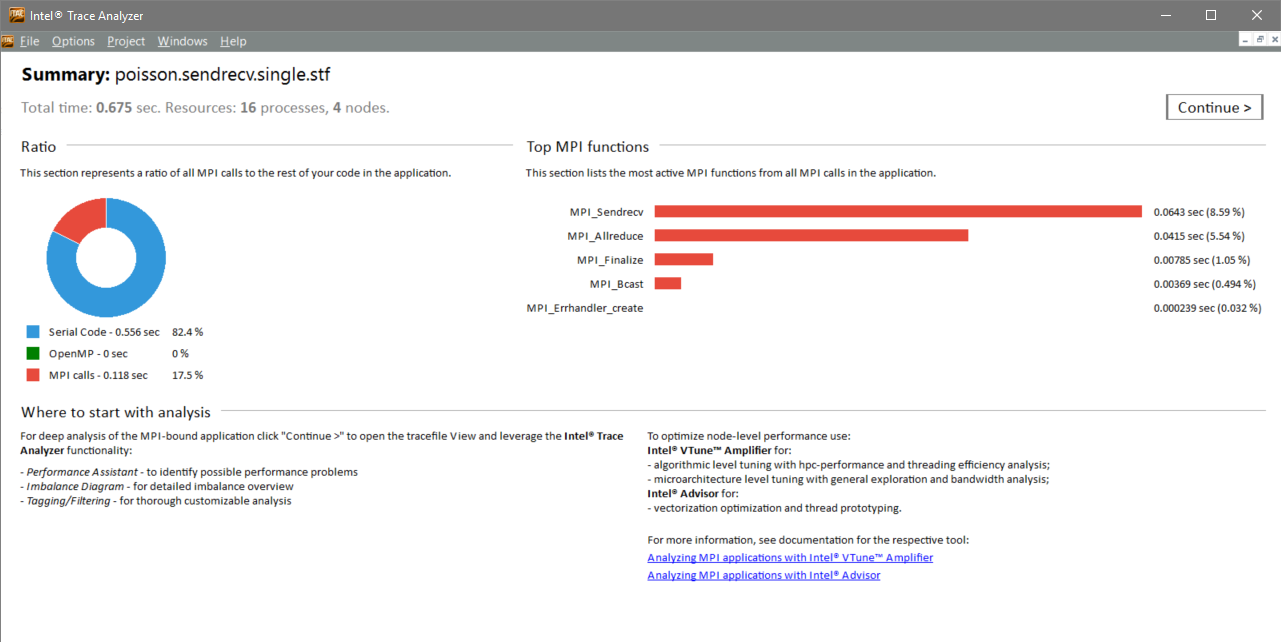Close the inner document window
Viewport: 1281px width, 642px height.
click(x=1274, y=39)
